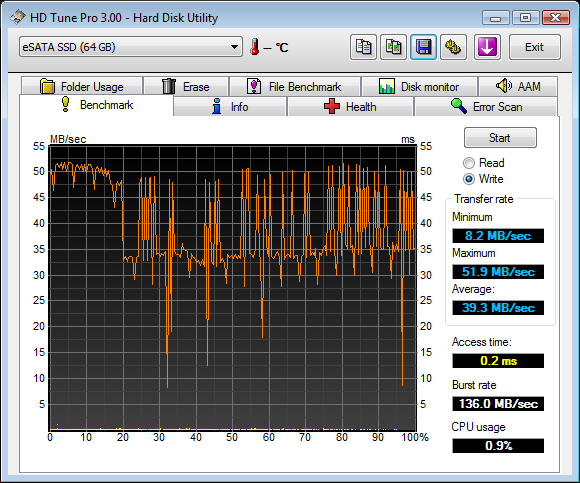Screen dimensions: 580x483
Task: Switch to the Info tab
Action: coord(230,107)
